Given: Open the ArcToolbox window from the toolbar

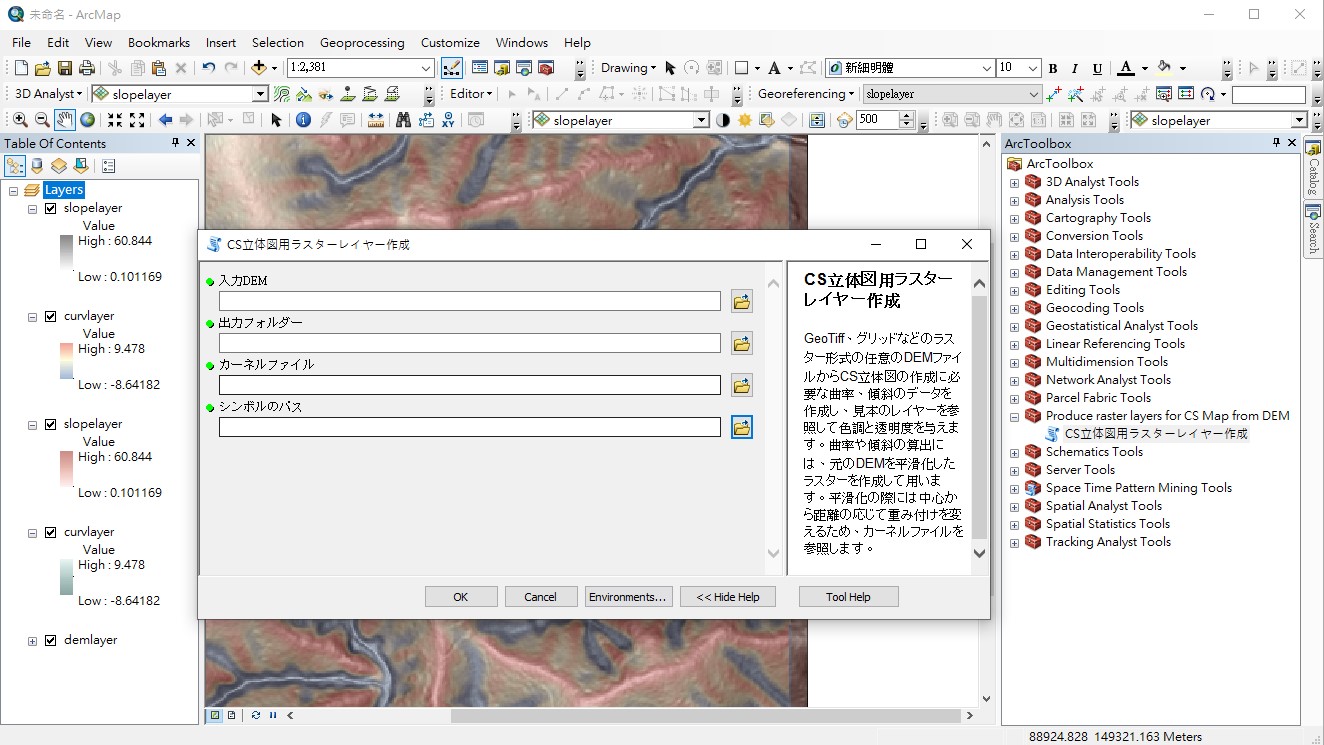Looking at the screenshot, I should click(546, 68).
